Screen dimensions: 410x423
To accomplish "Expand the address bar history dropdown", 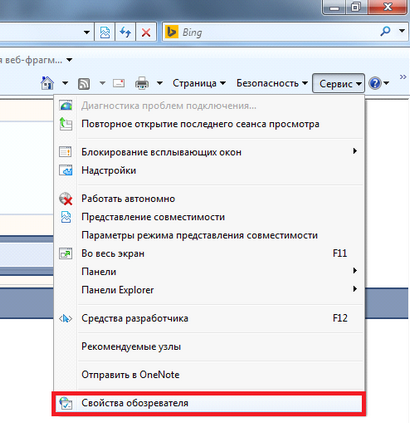I will (x=87, y=32).
